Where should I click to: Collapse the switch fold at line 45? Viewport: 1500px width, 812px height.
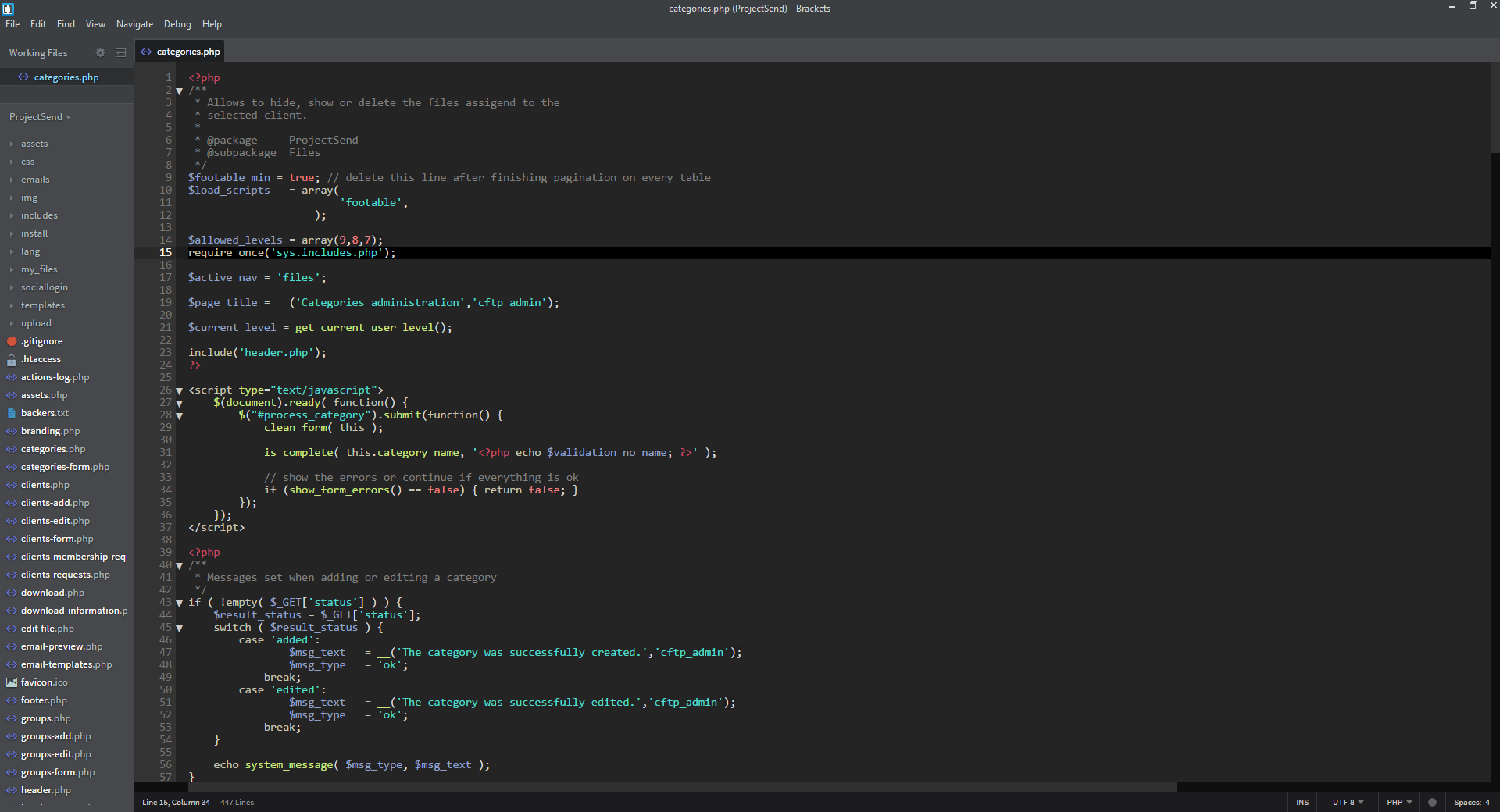180,628
